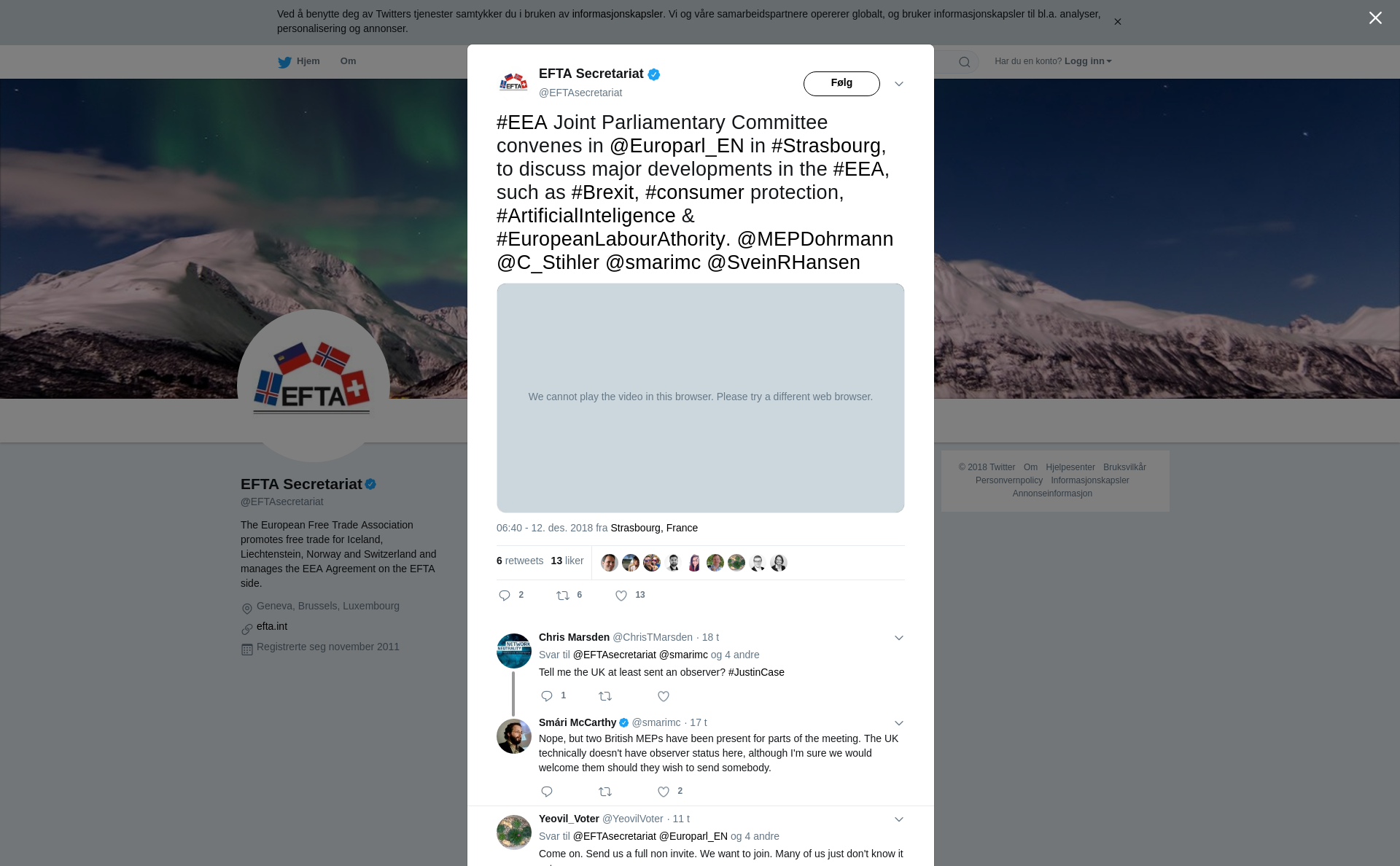Follow EFTA Secretariat with Følg button
This screenshot has height=866, width=1400.
841,84
